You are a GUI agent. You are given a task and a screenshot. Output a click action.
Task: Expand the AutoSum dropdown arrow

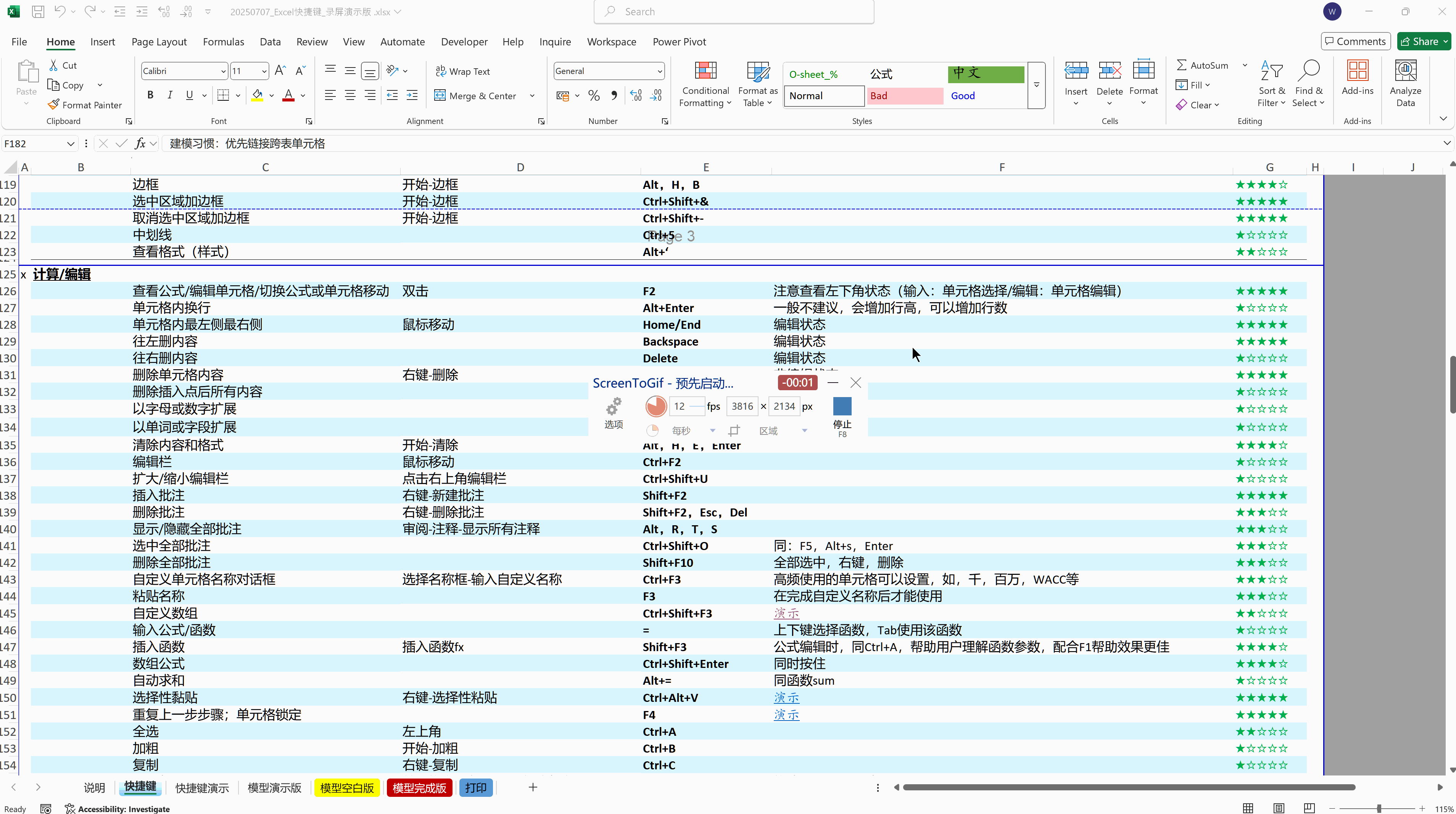(x=1244, y=65)
